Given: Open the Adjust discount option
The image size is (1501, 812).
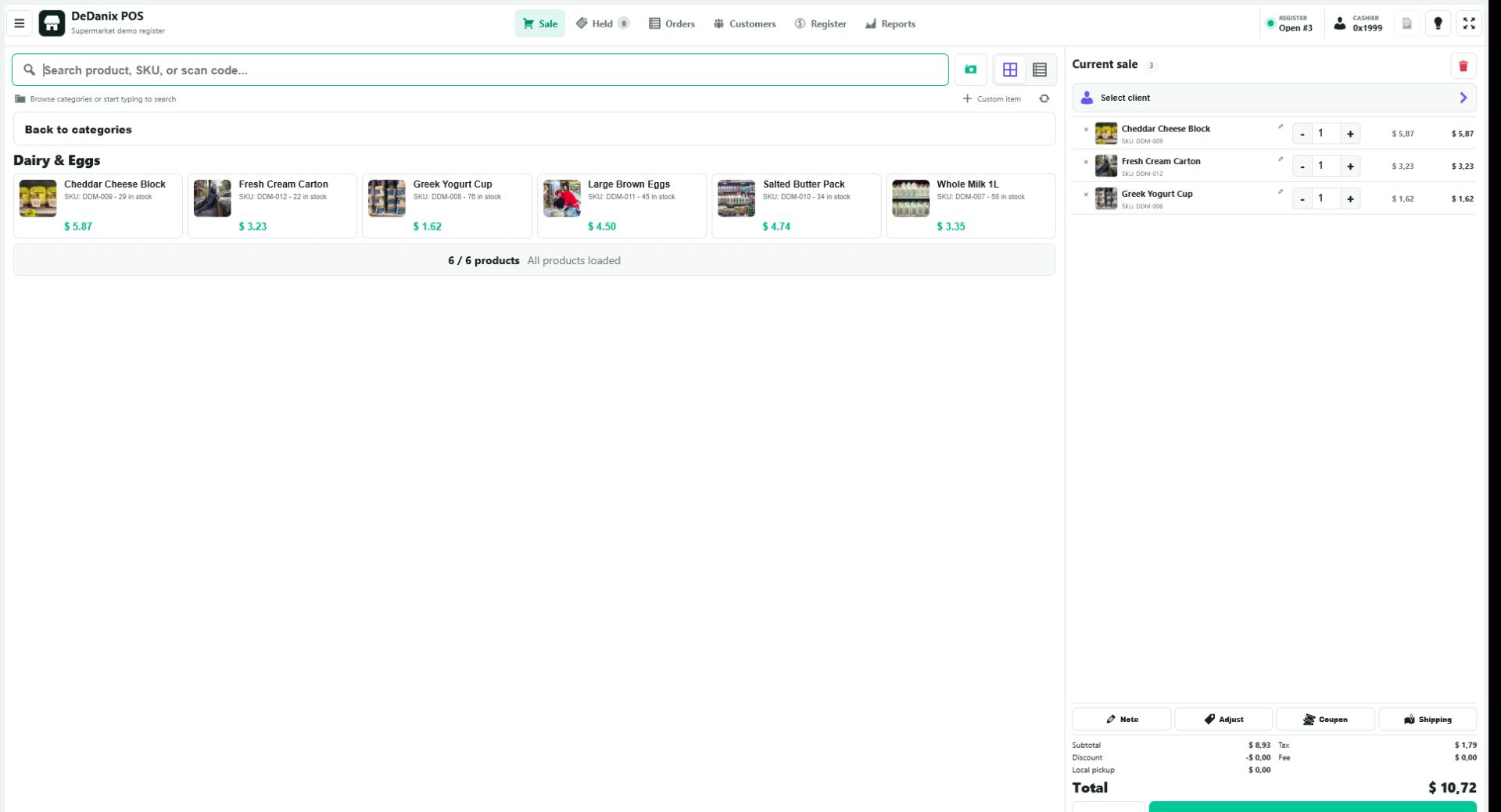Looking at the screenshot, I should (x=1223, y=719).
